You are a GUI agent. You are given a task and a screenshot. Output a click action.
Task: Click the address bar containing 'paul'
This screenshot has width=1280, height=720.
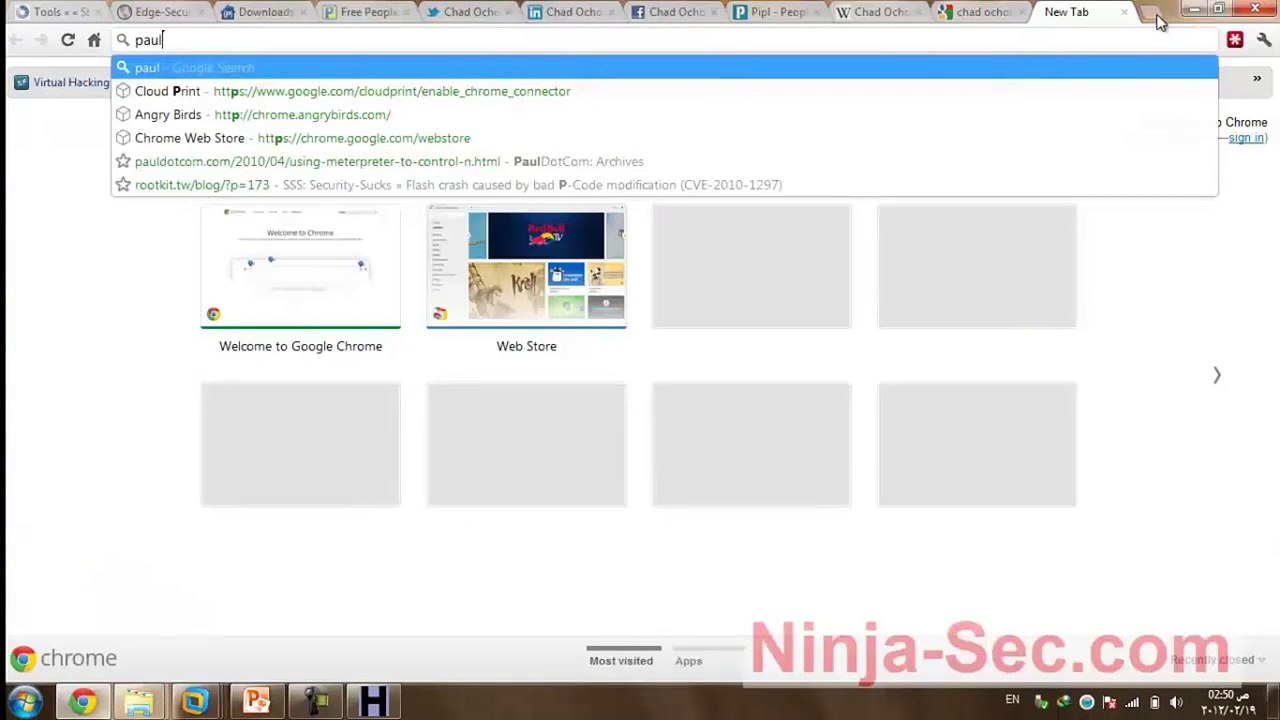point(665,40)
